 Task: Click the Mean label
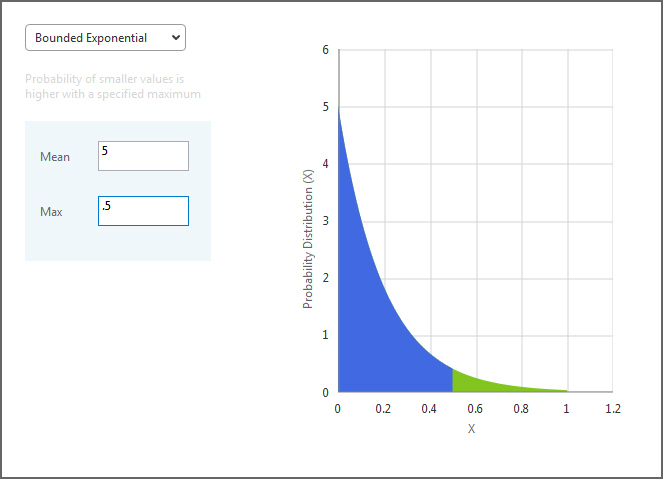click(55, 157)
